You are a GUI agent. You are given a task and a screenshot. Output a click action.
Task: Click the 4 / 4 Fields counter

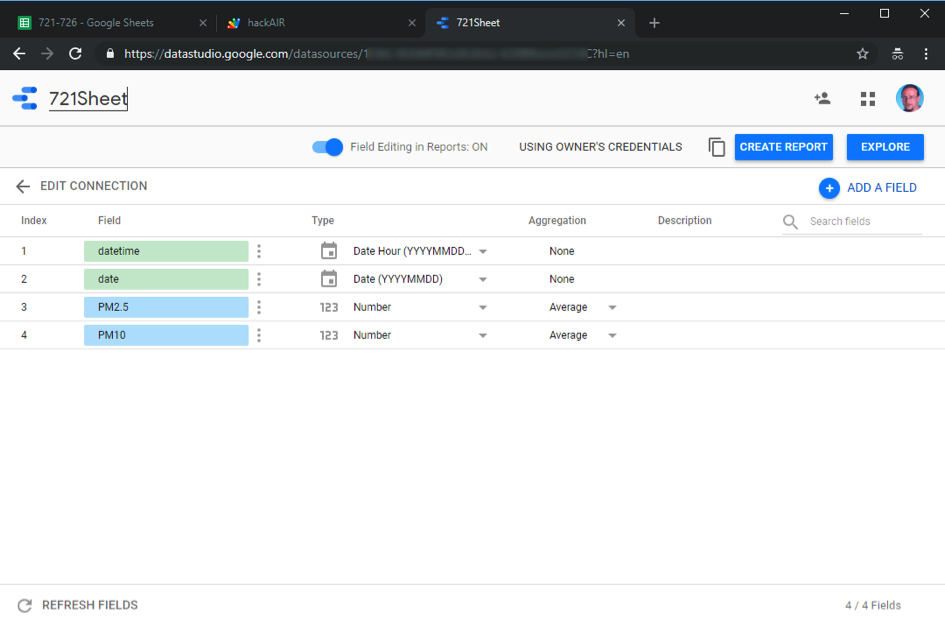[873, 605]
